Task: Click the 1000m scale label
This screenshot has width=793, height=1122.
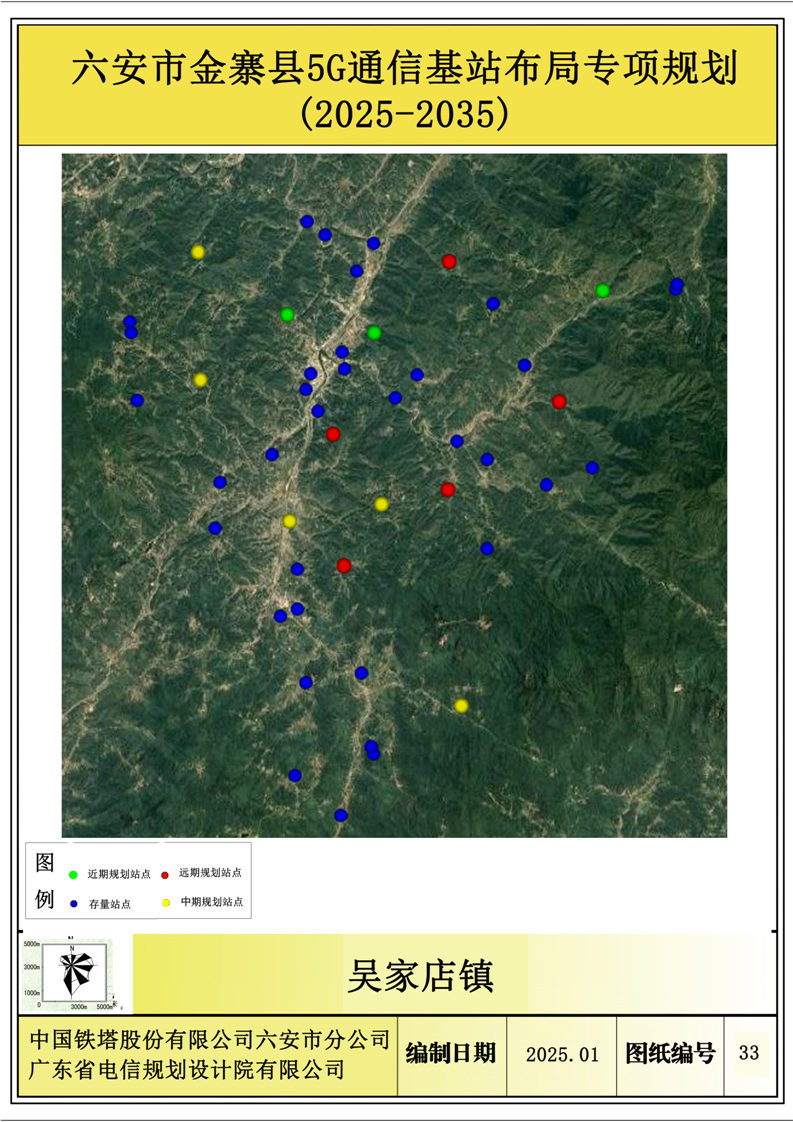Action: point(31,993)
